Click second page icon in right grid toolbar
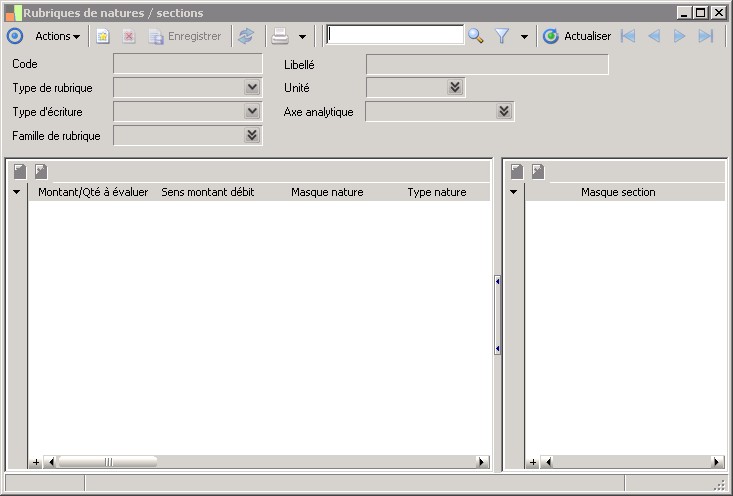Screen dimensions: 733x496 coord(538,172)
